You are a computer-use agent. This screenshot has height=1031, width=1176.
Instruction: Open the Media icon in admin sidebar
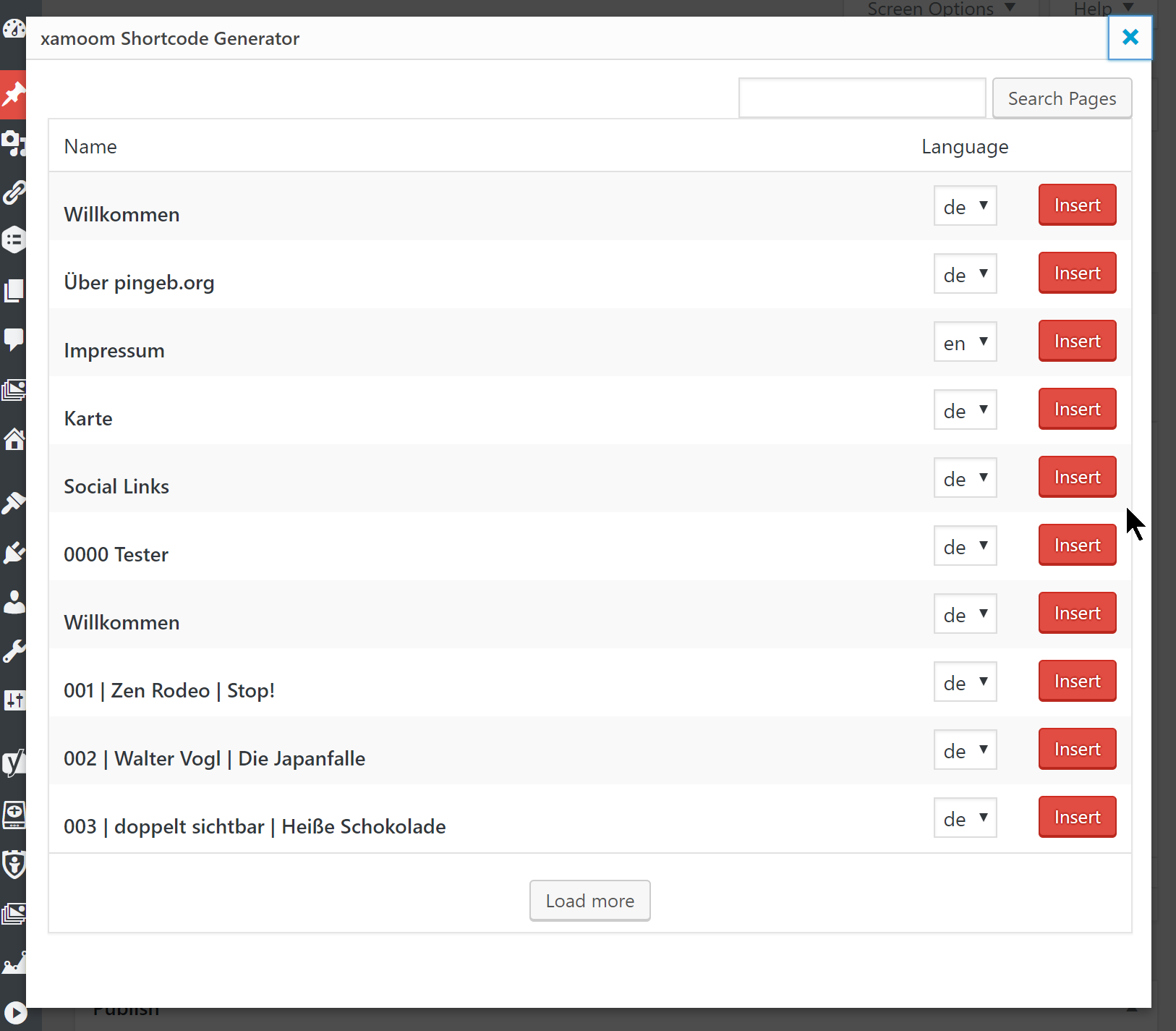(x=13, y=143)
